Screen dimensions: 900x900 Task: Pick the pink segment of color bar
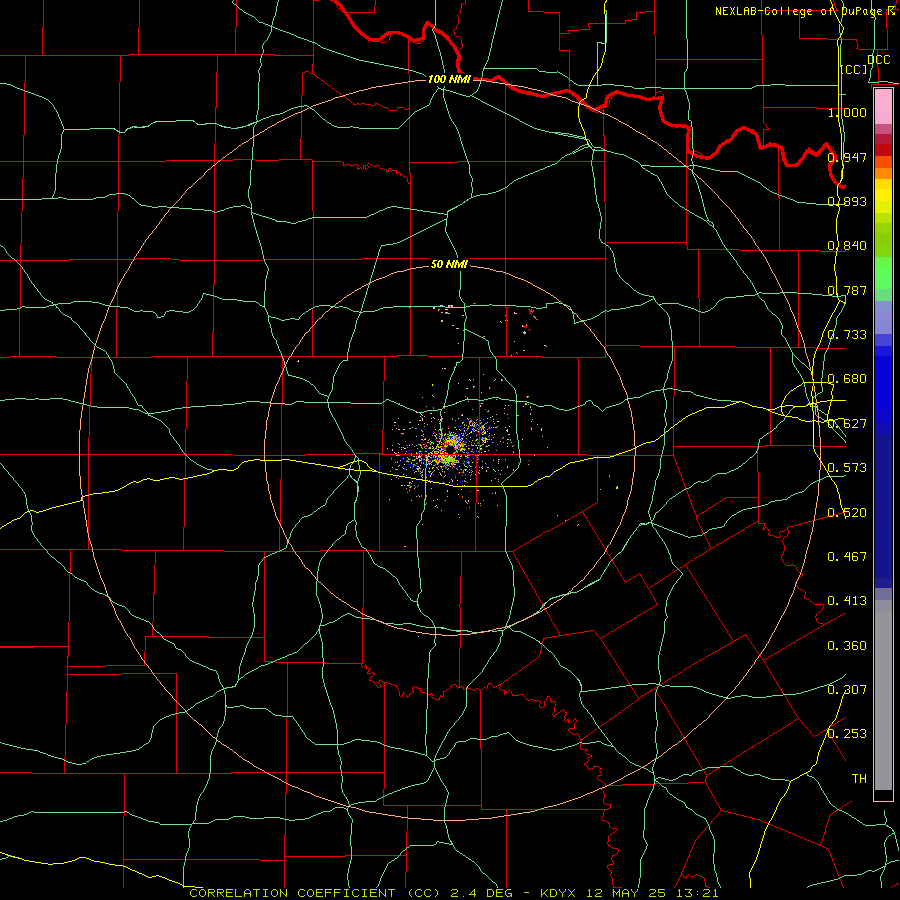coord(883,107)
